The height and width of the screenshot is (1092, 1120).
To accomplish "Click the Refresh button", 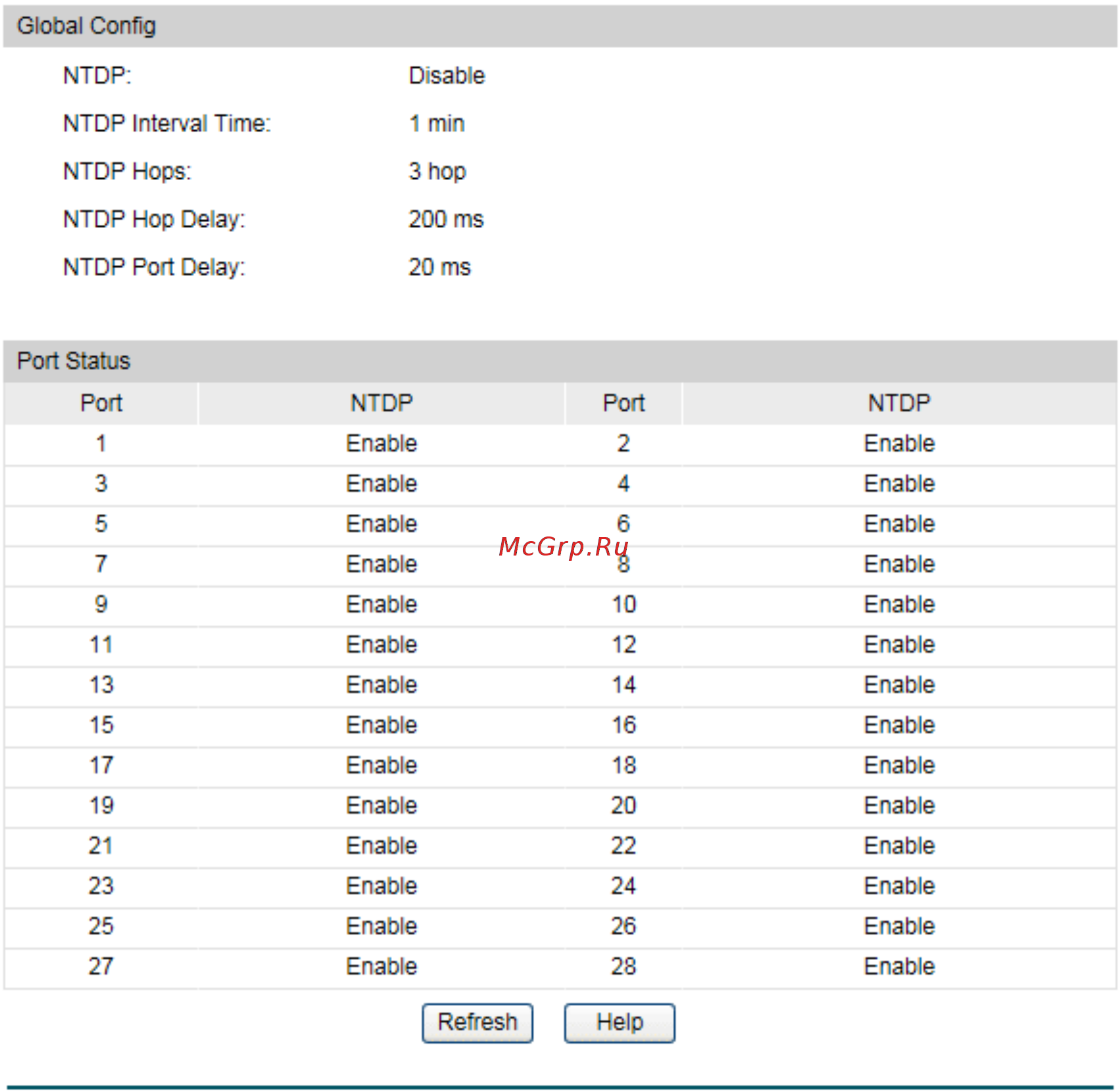I will click(x=477, y=1023).
